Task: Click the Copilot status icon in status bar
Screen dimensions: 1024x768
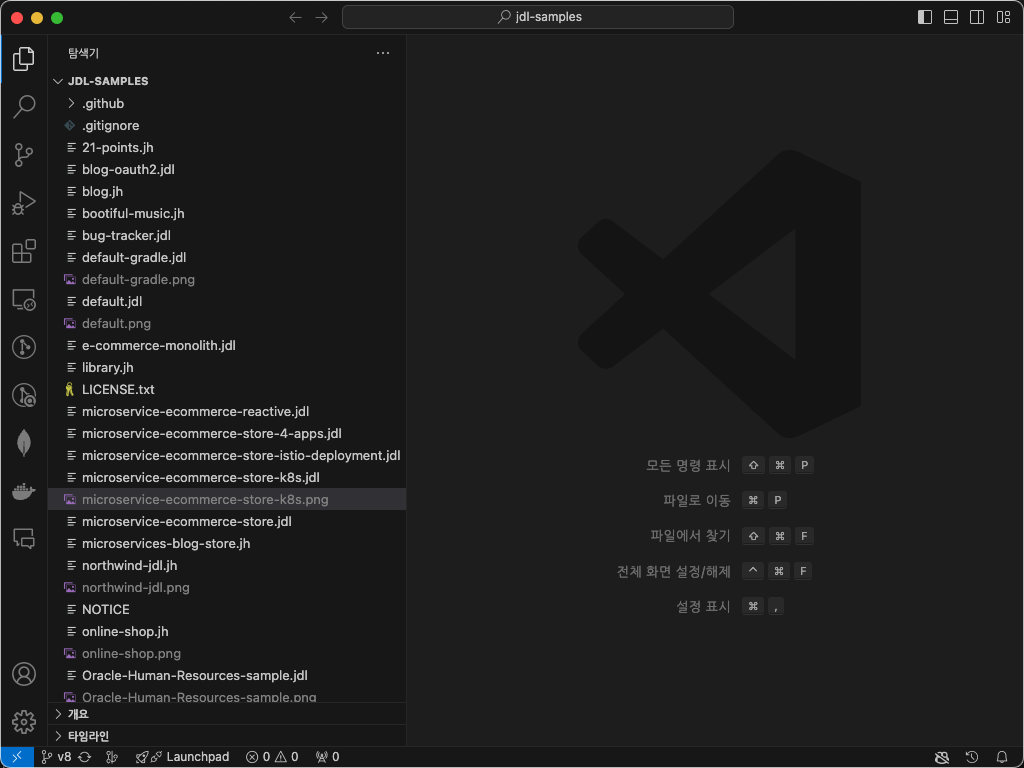Action: tap(942, 757)
